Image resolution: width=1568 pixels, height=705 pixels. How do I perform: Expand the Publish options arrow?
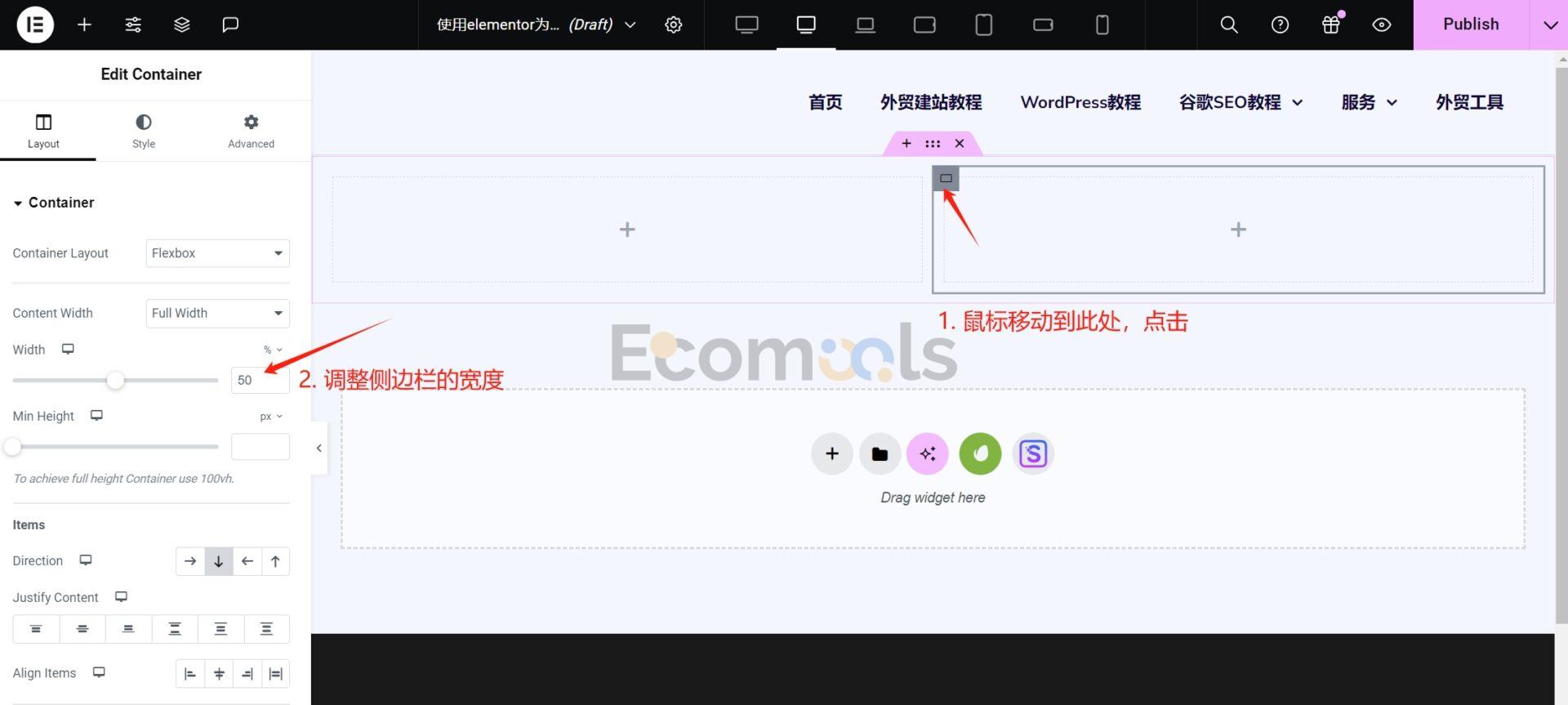coord(1549,25)
